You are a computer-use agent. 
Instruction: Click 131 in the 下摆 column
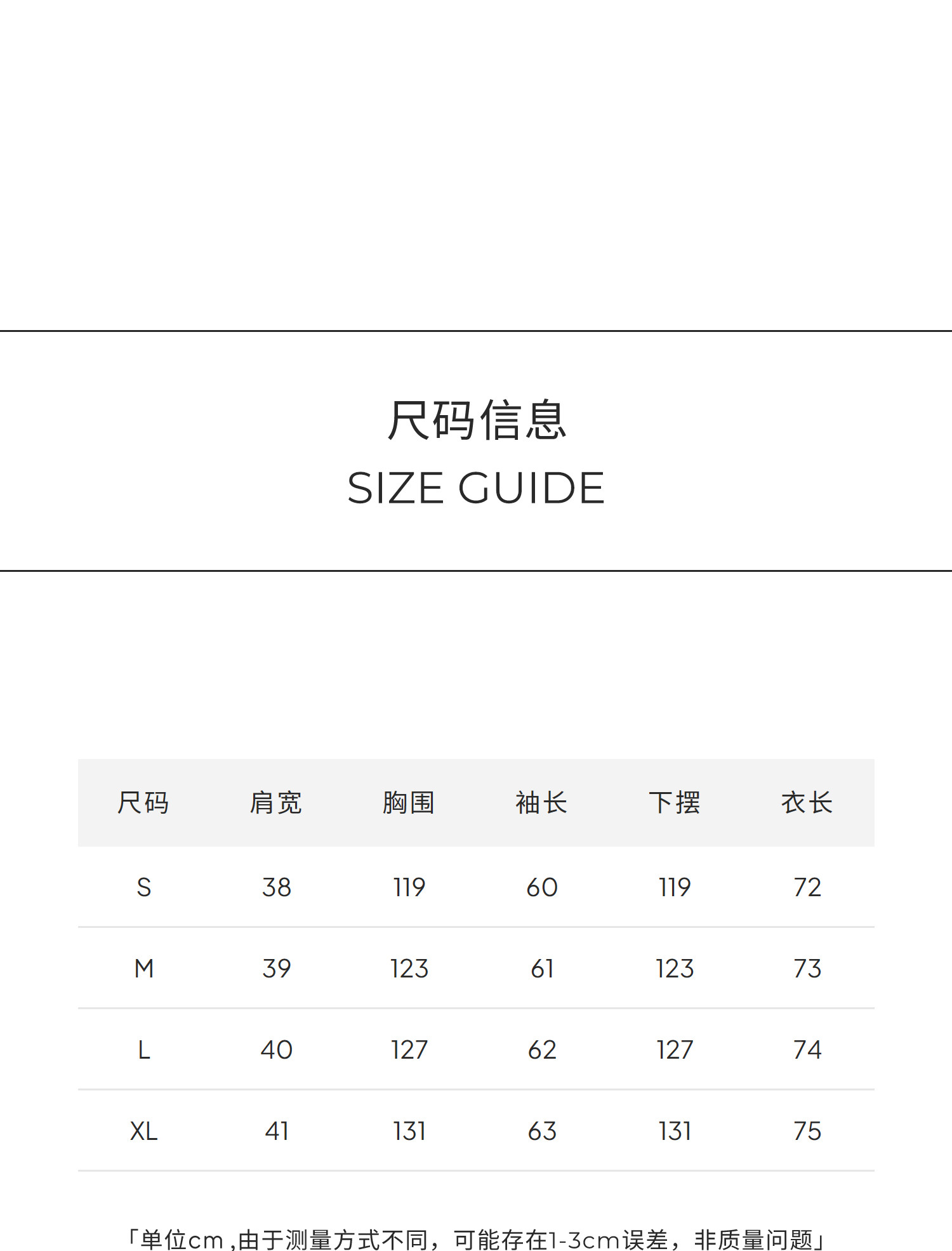coord(675,1131)
